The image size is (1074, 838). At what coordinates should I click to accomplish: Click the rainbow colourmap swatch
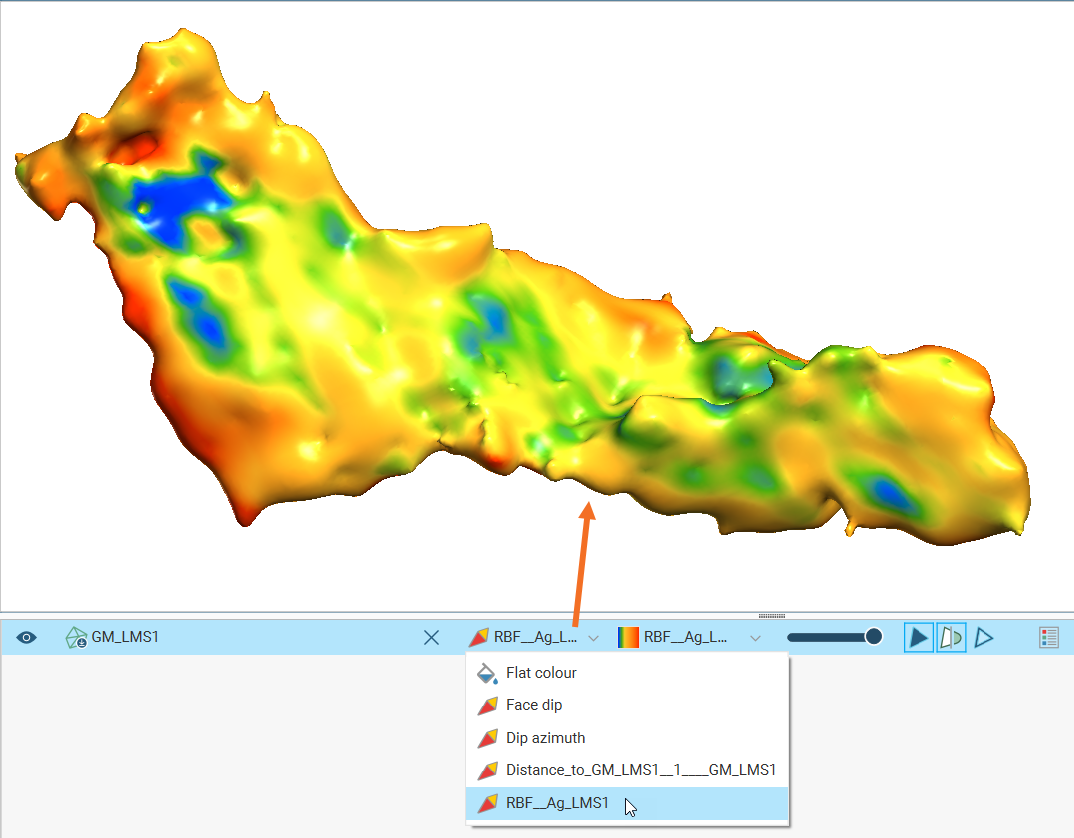click(629, 637)
